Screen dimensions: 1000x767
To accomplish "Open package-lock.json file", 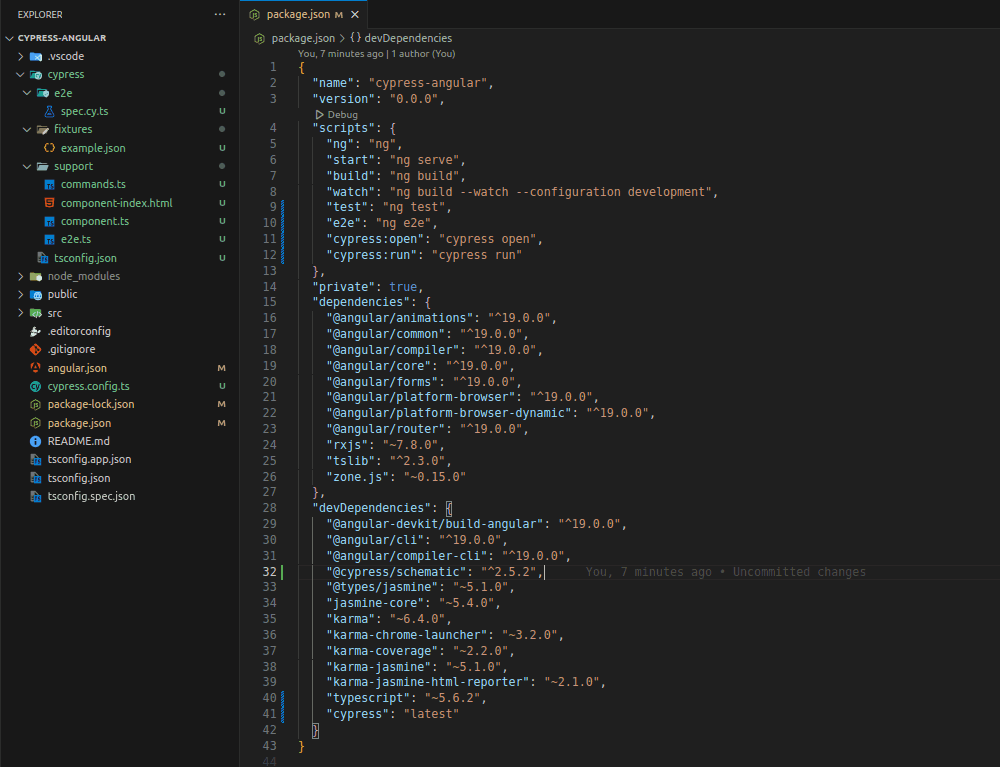I will coord(91,404).
